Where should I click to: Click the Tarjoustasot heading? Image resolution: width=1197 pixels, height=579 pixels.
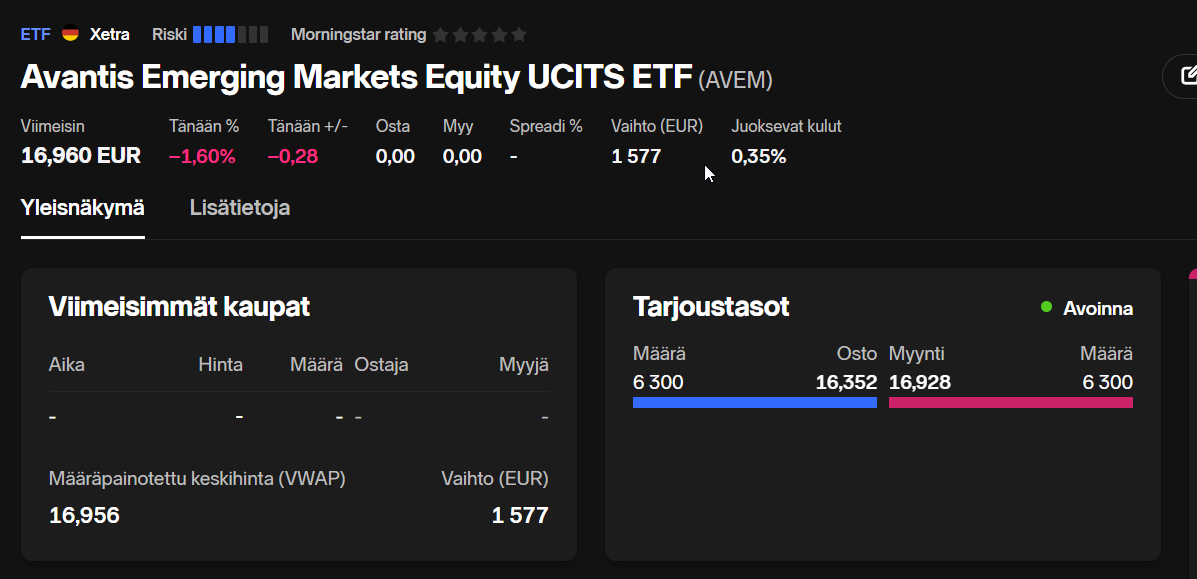(x=711, y=306)
